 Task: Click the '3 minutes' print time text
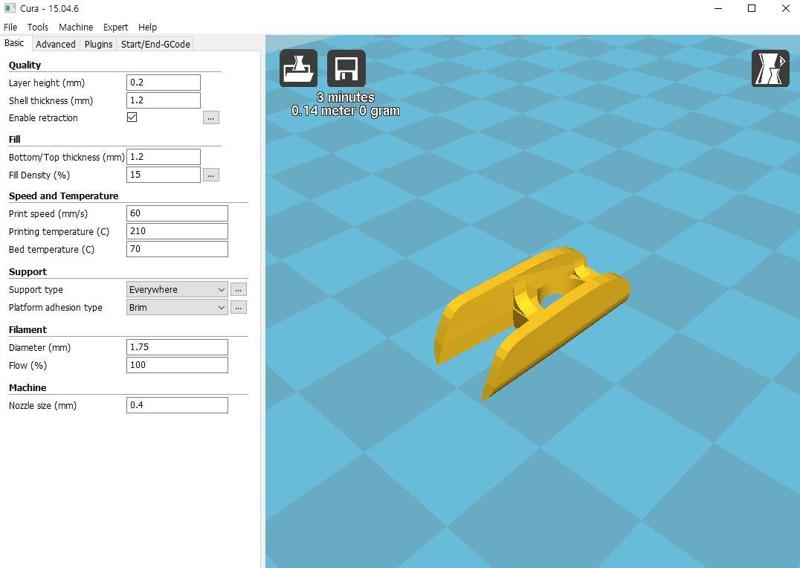click(345, 97)
